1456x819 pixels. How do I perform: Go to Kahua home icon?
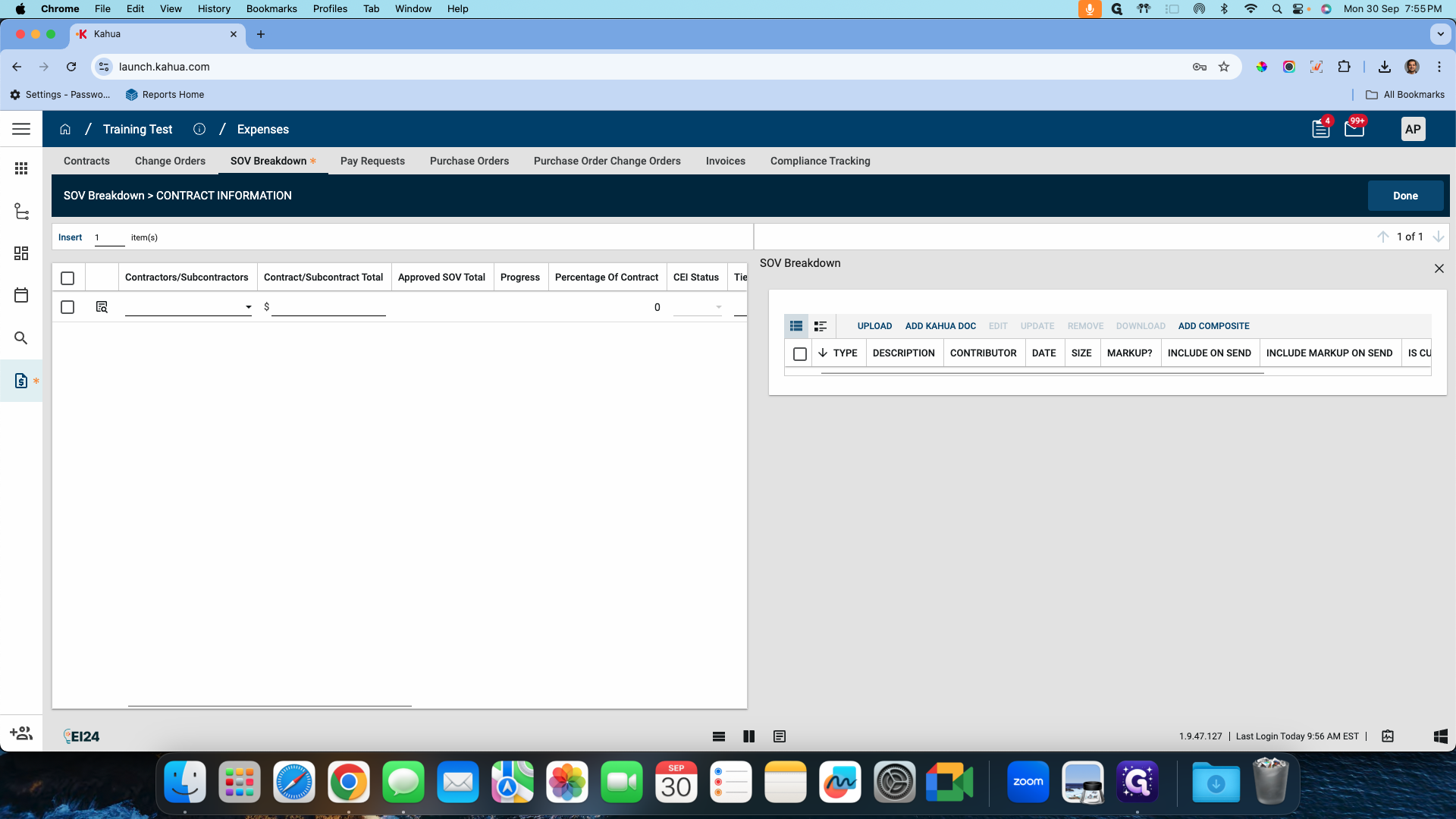pos(65,129)
